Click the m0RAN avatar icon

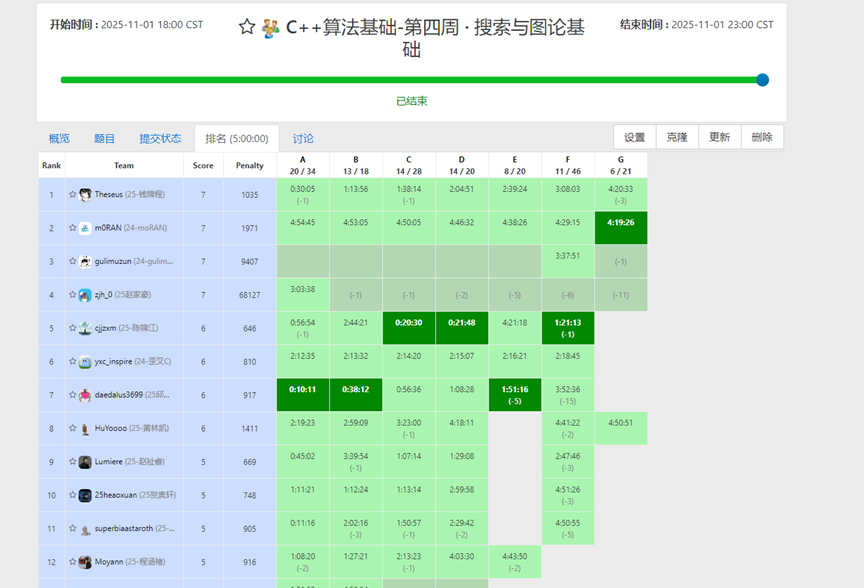point(86,228)
